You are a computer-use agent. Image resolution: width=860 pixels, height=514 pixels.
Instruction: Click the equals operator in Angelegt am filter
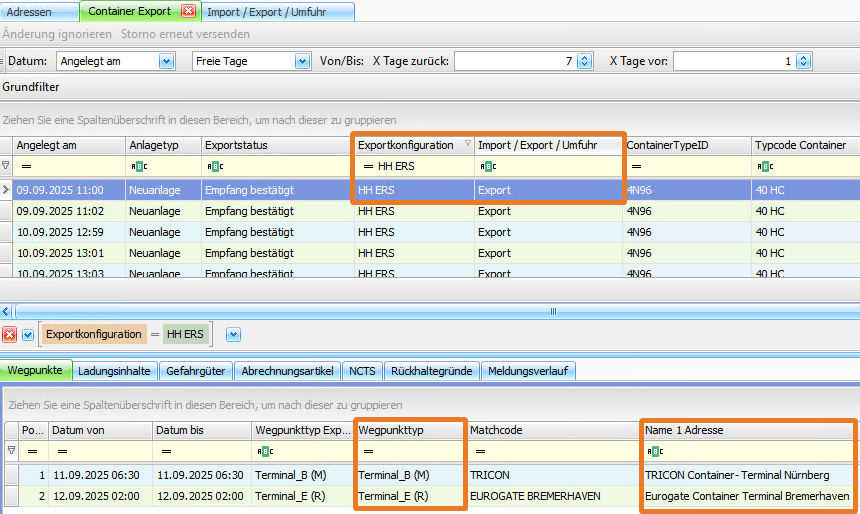point(25,166)
